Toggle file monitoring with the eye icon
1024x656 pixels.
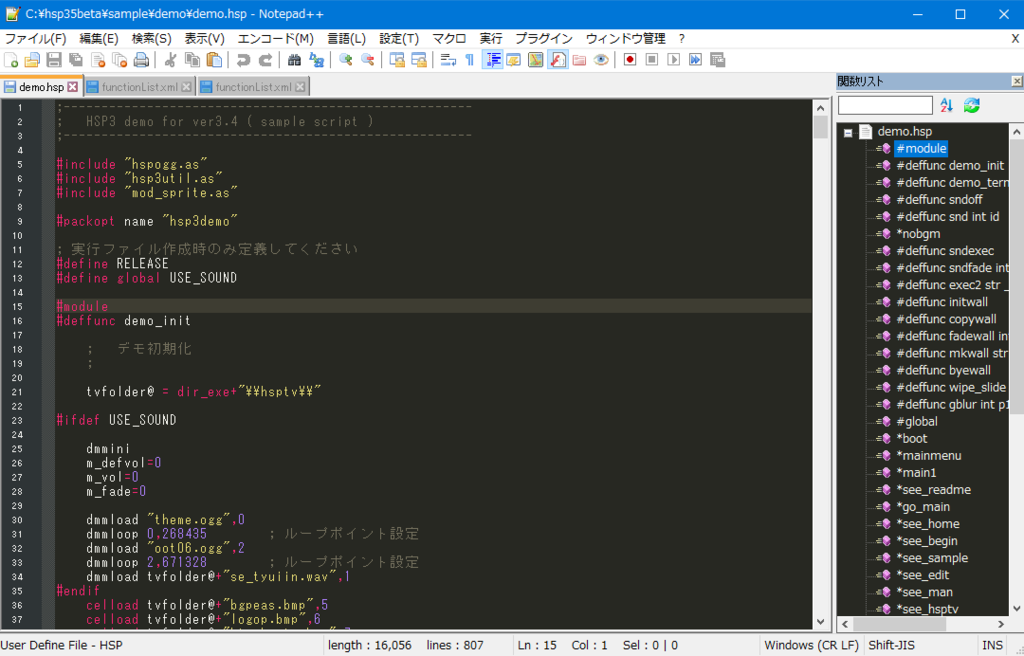click(601, 60)
